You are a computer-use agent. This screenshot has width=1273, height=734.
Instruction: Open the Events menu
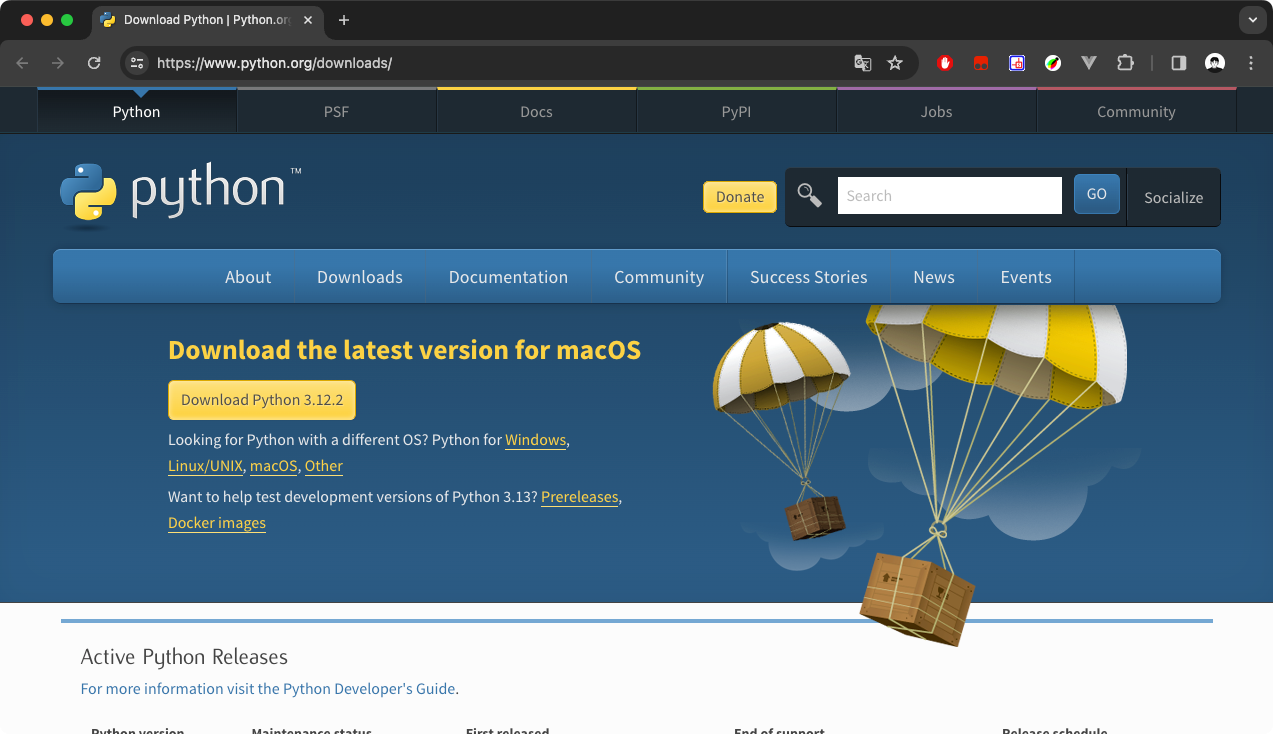pyautogui.click(x=1026, y=277)
